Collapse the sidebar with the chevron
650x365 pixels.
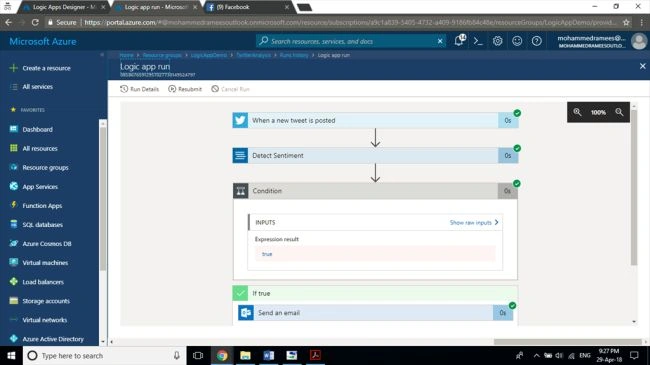(102, 54)
